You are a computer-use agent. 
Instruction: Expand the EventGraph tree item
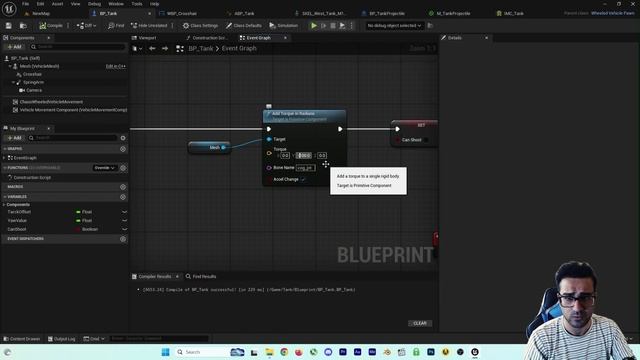(4, 158)
